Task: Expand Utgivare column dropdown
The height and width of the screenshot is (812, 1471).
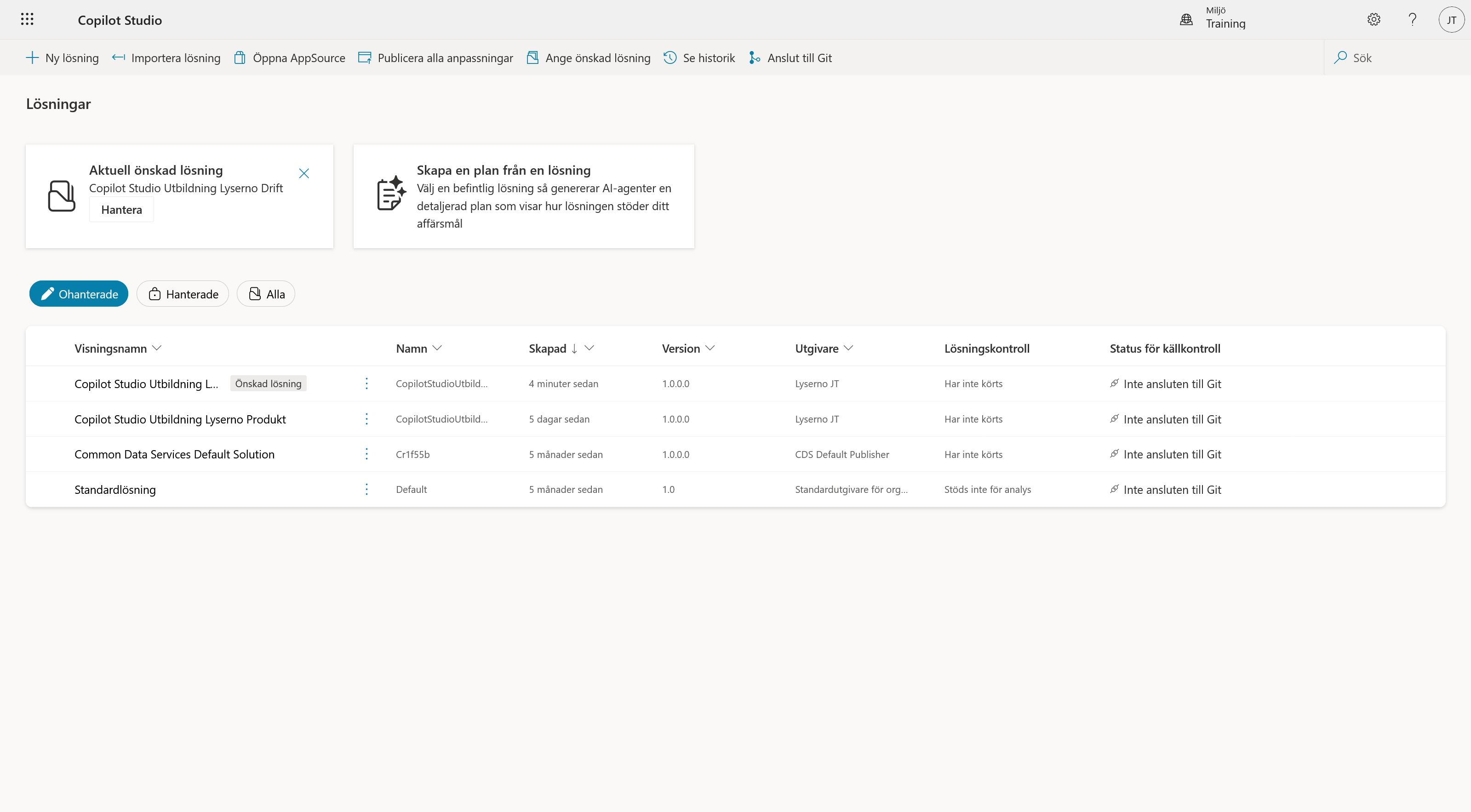Action: pyautogui.click(x=848, y=349)
